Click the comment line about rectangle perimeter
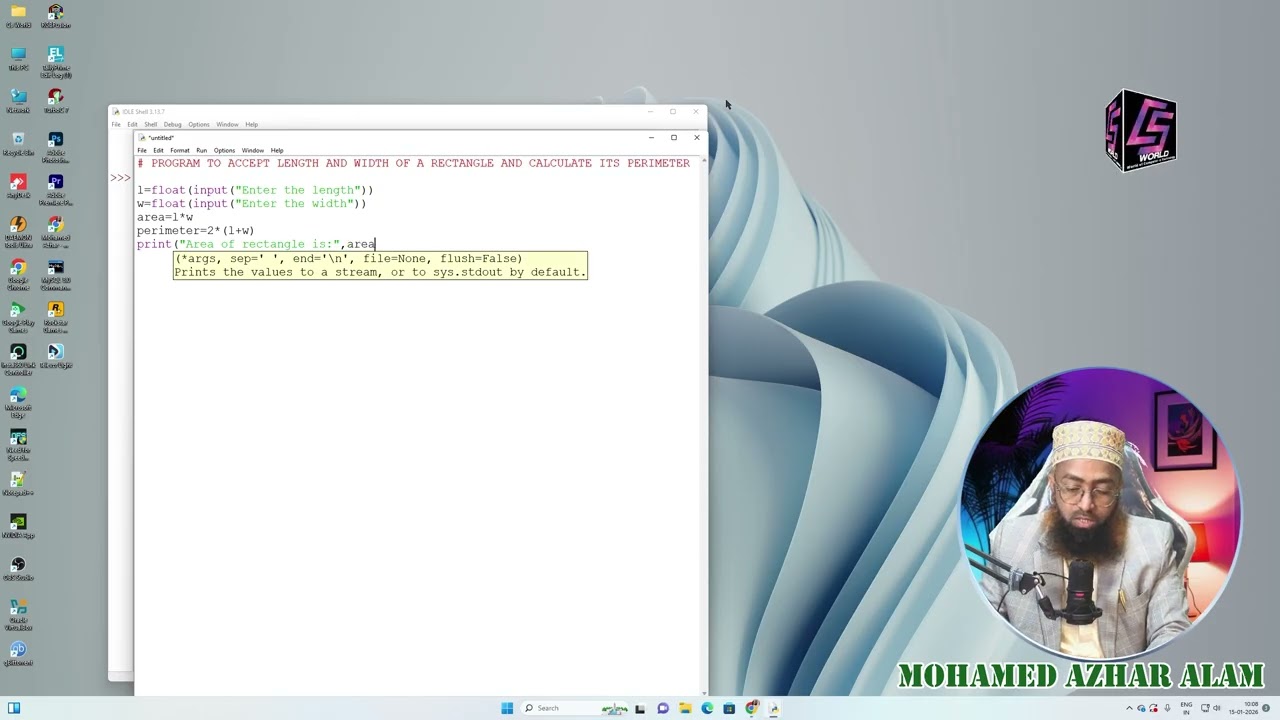1280x720 pixels. point(414,163)
